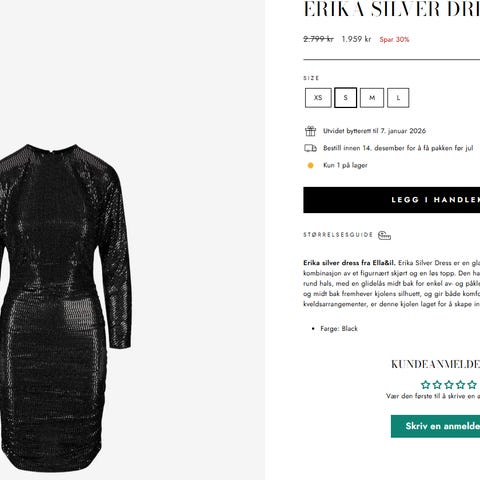Click the Spar 30% discount label
Image resolution: width=480 pixels, height=480 pixels.
[394, 39]
